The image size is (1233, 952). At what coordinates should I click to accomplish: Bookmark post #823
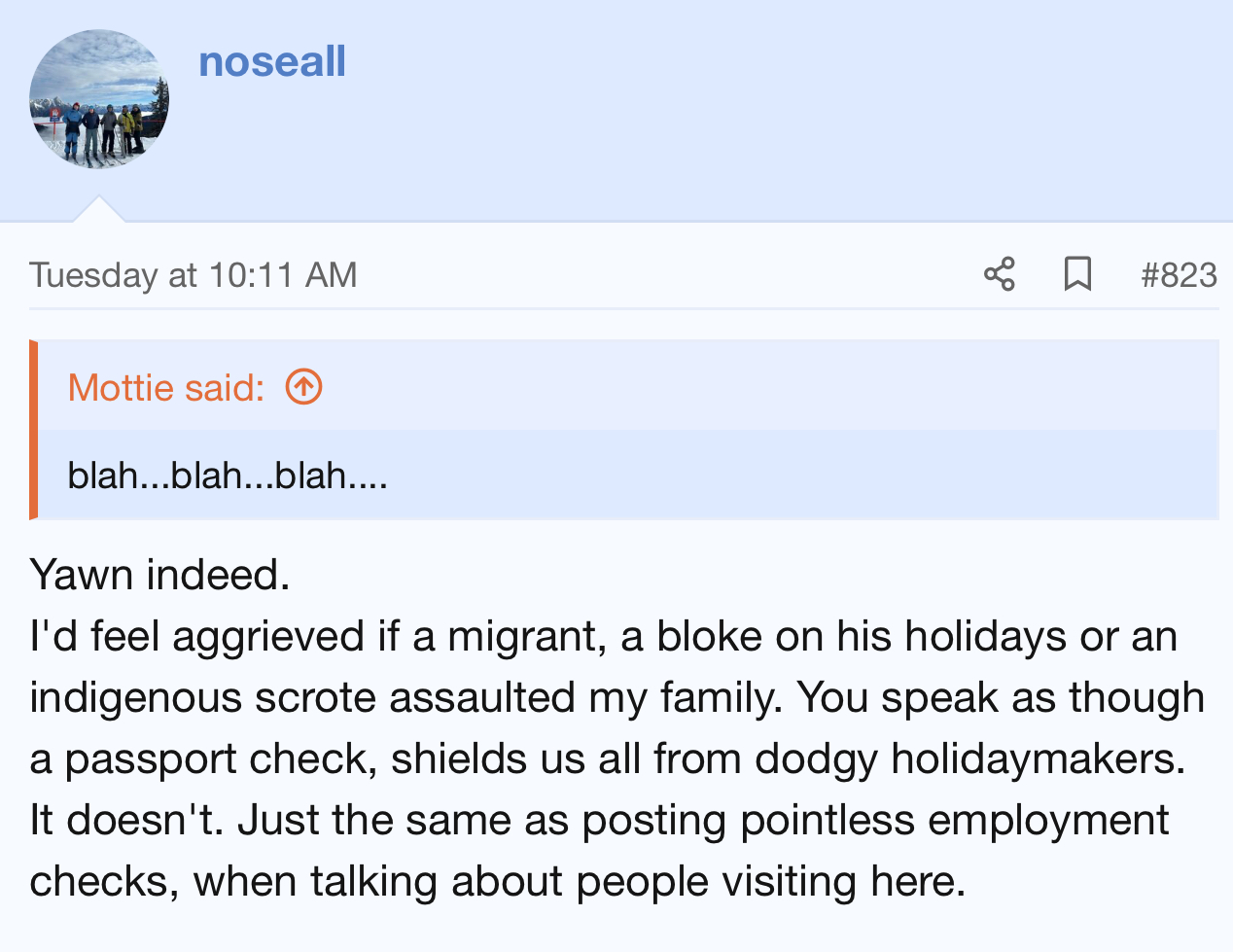(1076, 274)
